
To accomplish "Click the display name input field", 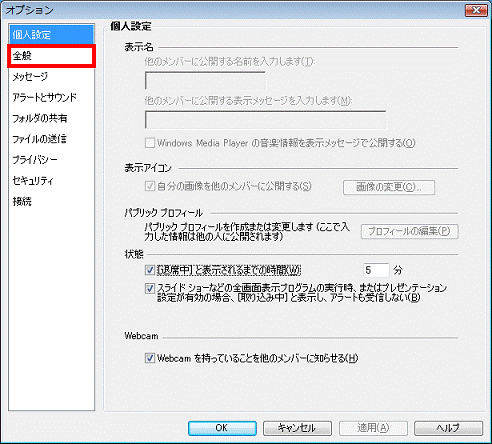I will click(205, 80).
